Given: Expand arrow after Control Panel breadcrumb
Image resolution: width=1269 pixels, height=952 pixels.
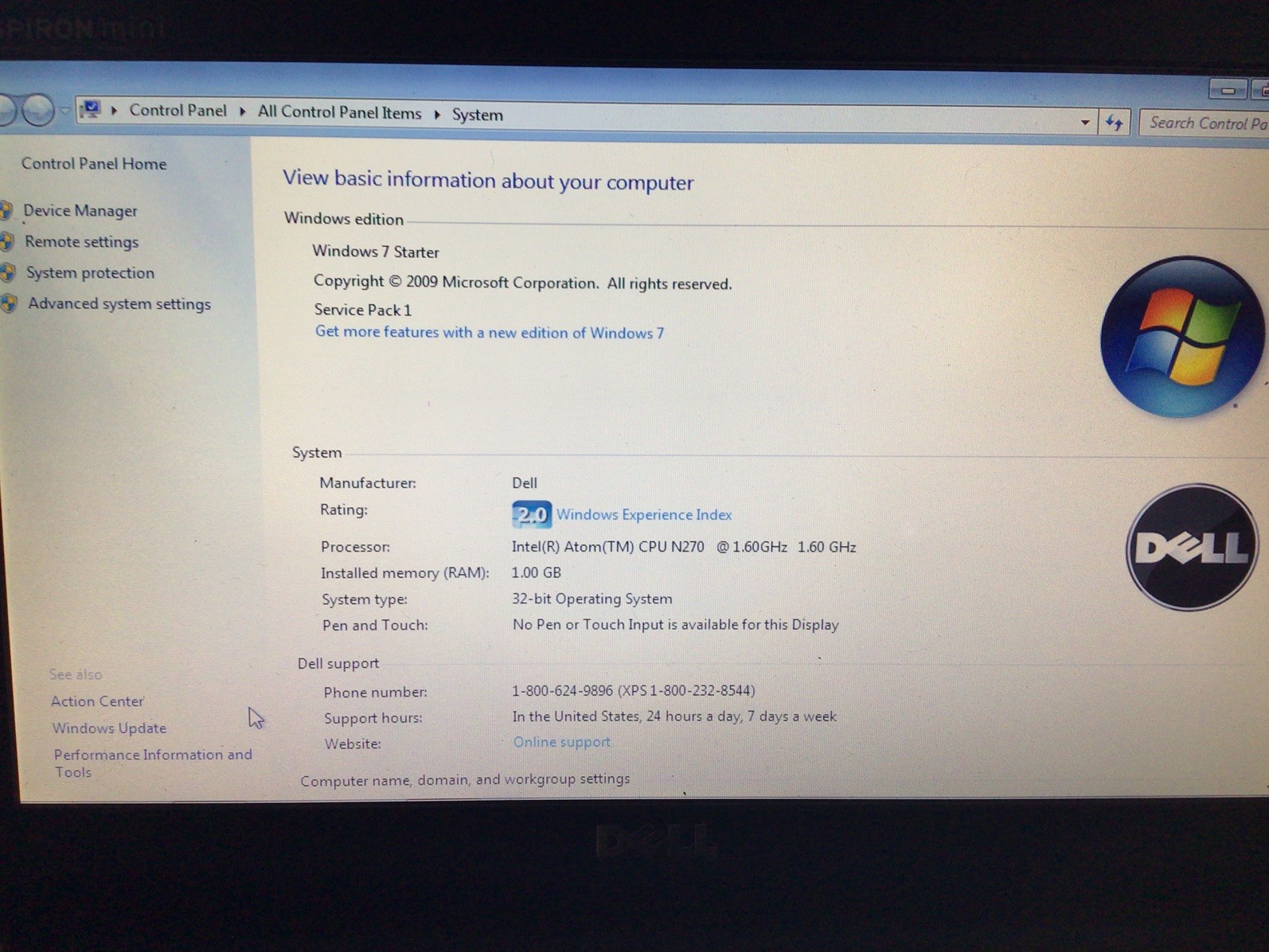Looking at the screenshot, I should coord(243,111).
